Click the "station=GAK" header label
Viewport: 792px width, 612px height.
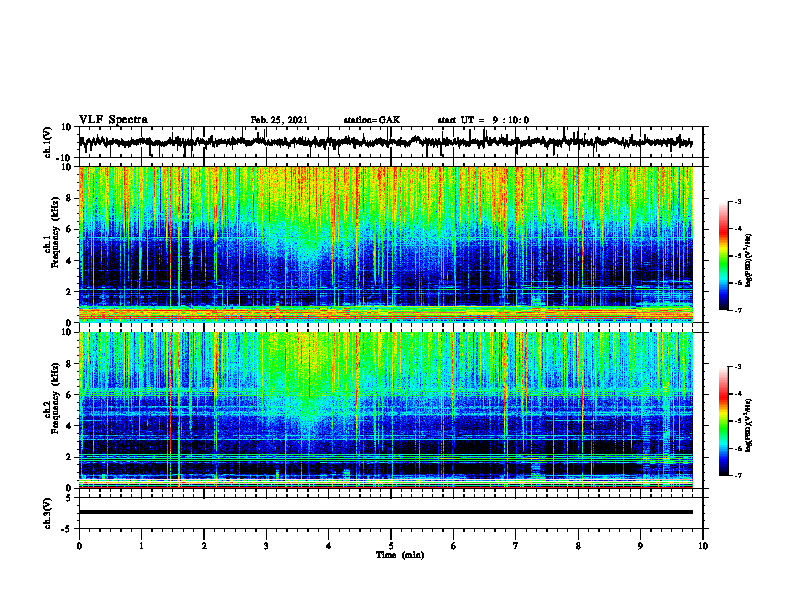coord(372,120)
